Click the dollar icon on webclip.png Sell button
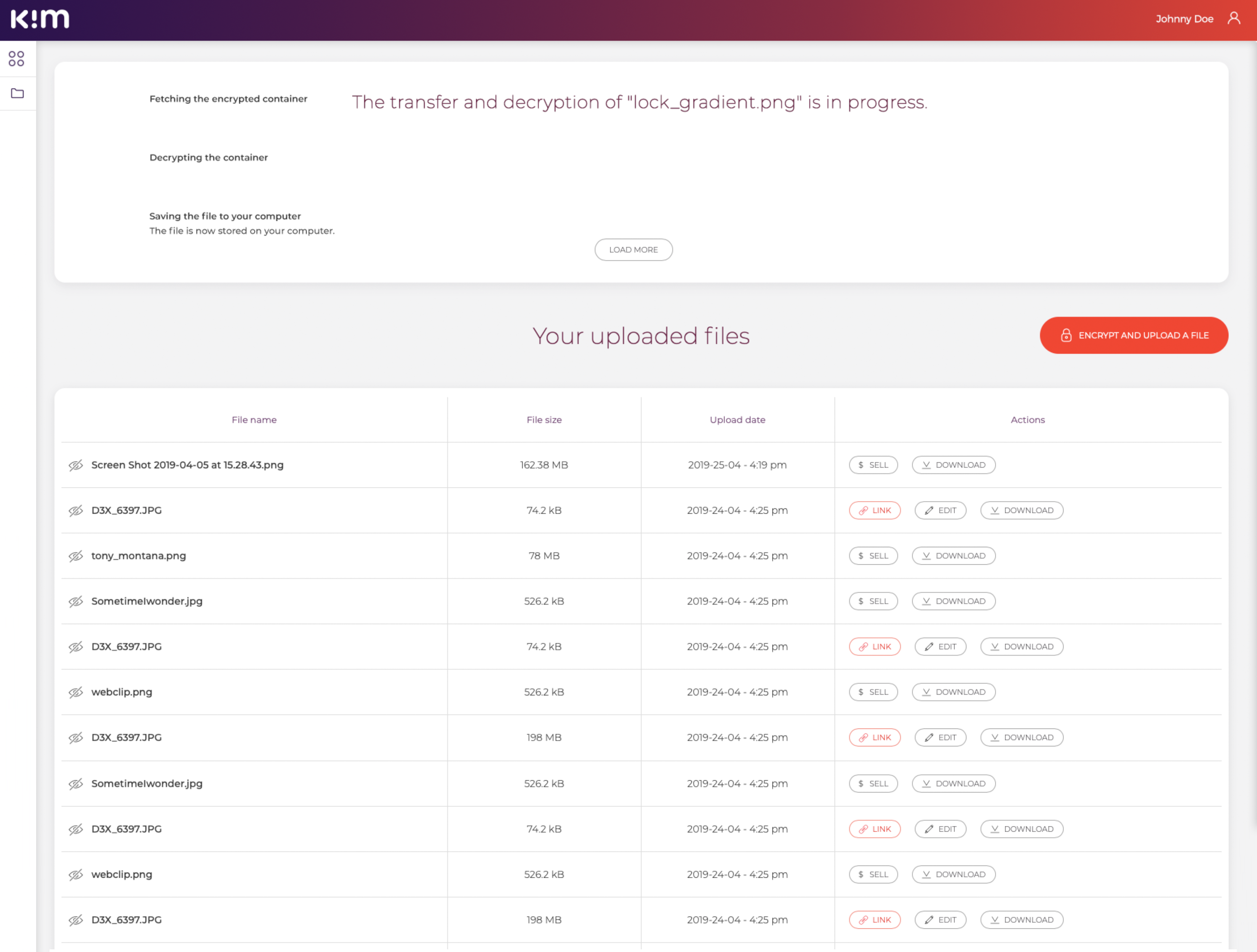This screenshot has width=1257, height=952. pyautogui.click(x=861, y=692)
